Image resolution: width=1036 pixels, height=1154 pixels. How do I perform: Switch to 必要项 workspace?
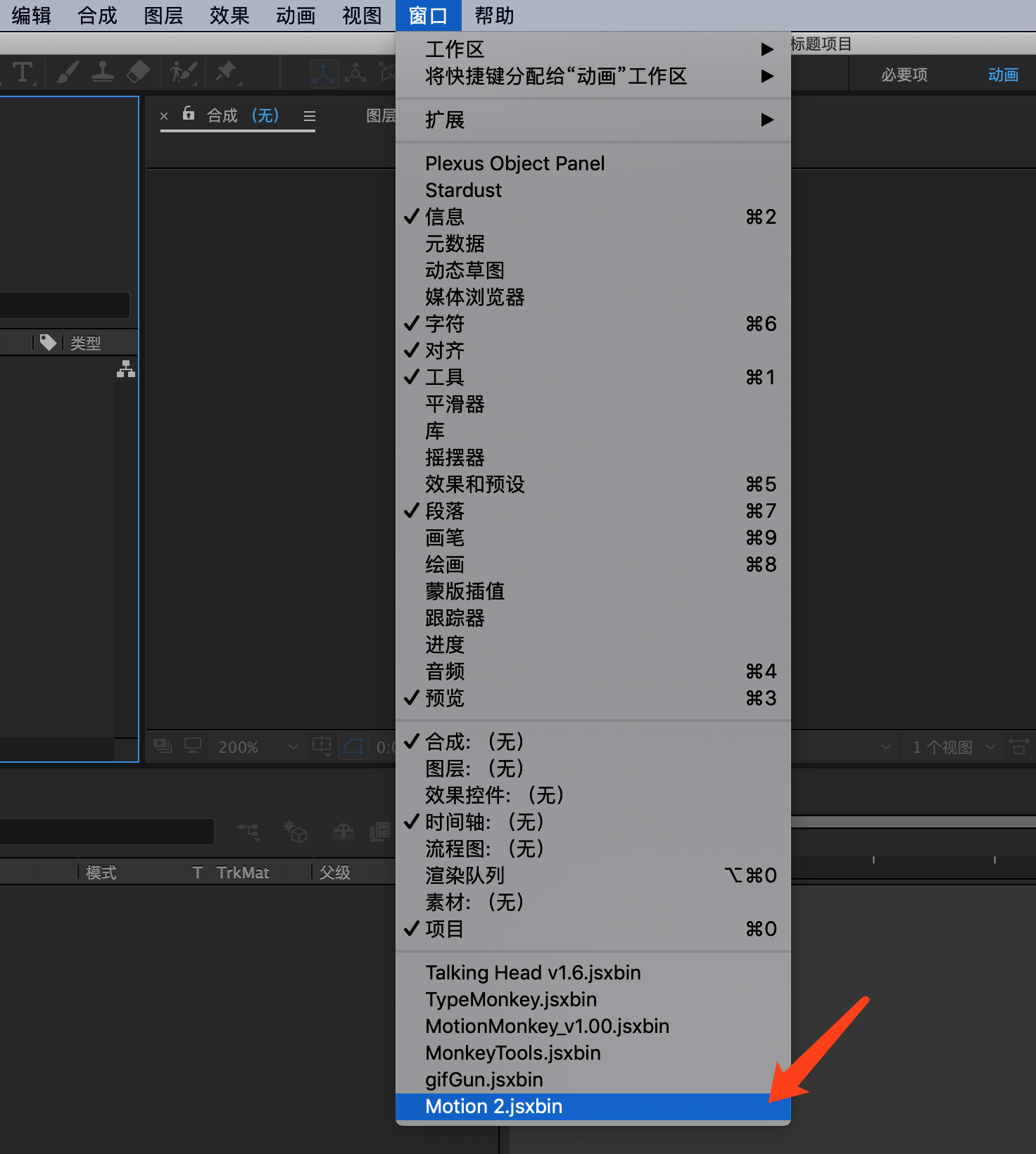pyautogui.click(x=904, y=75)
